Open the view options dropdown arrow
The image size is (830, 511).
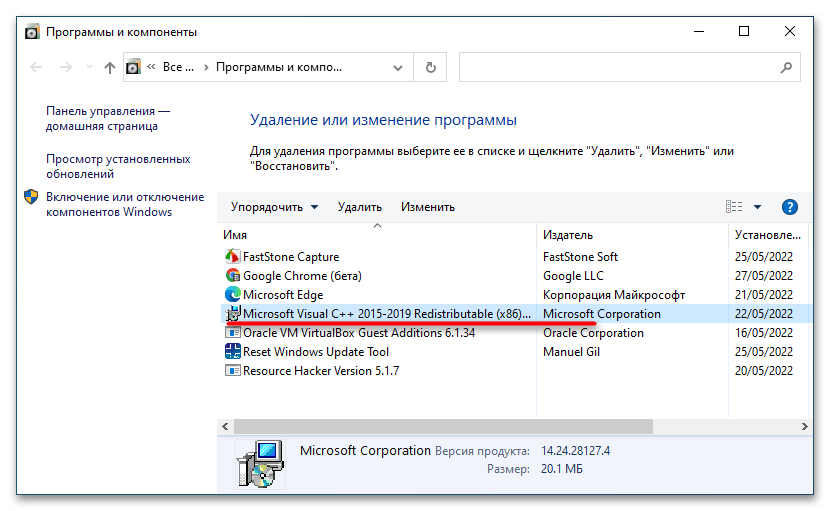(x=757, y=207)
